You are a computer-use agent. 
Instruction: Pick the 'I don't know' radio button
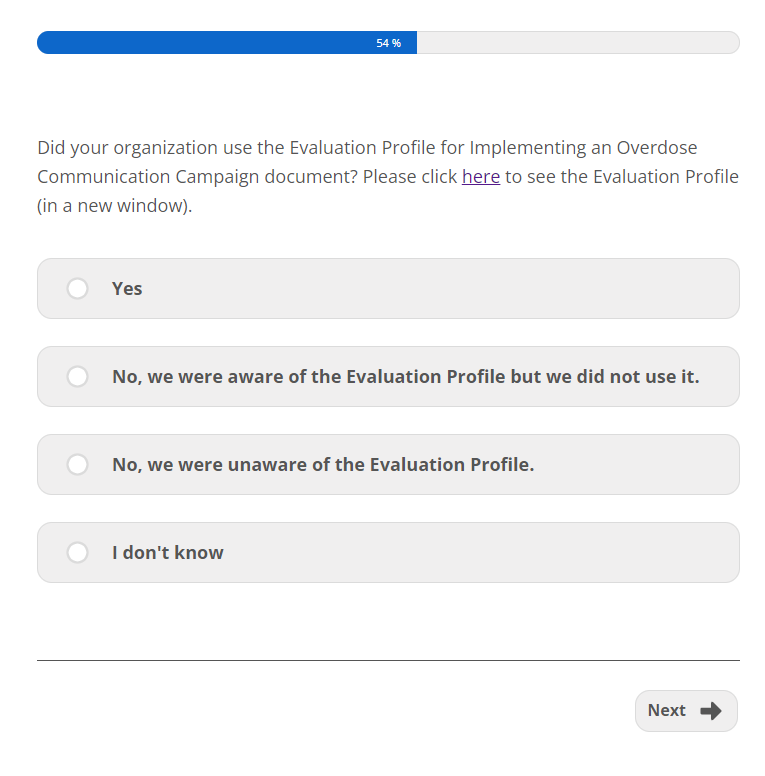[78, 553]
